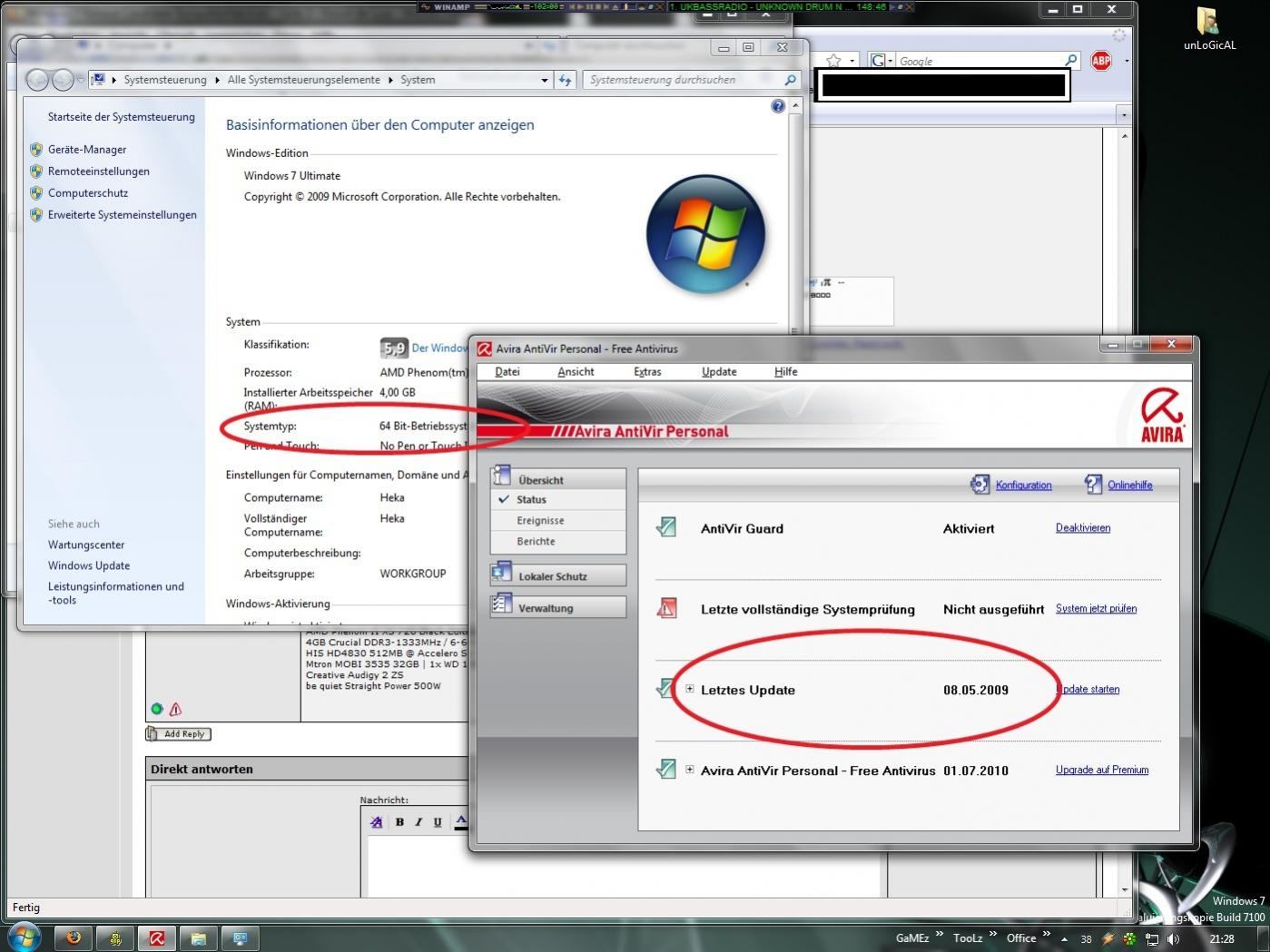Click the Konfiguration gear icon in Avira

[x=980, y=485]
